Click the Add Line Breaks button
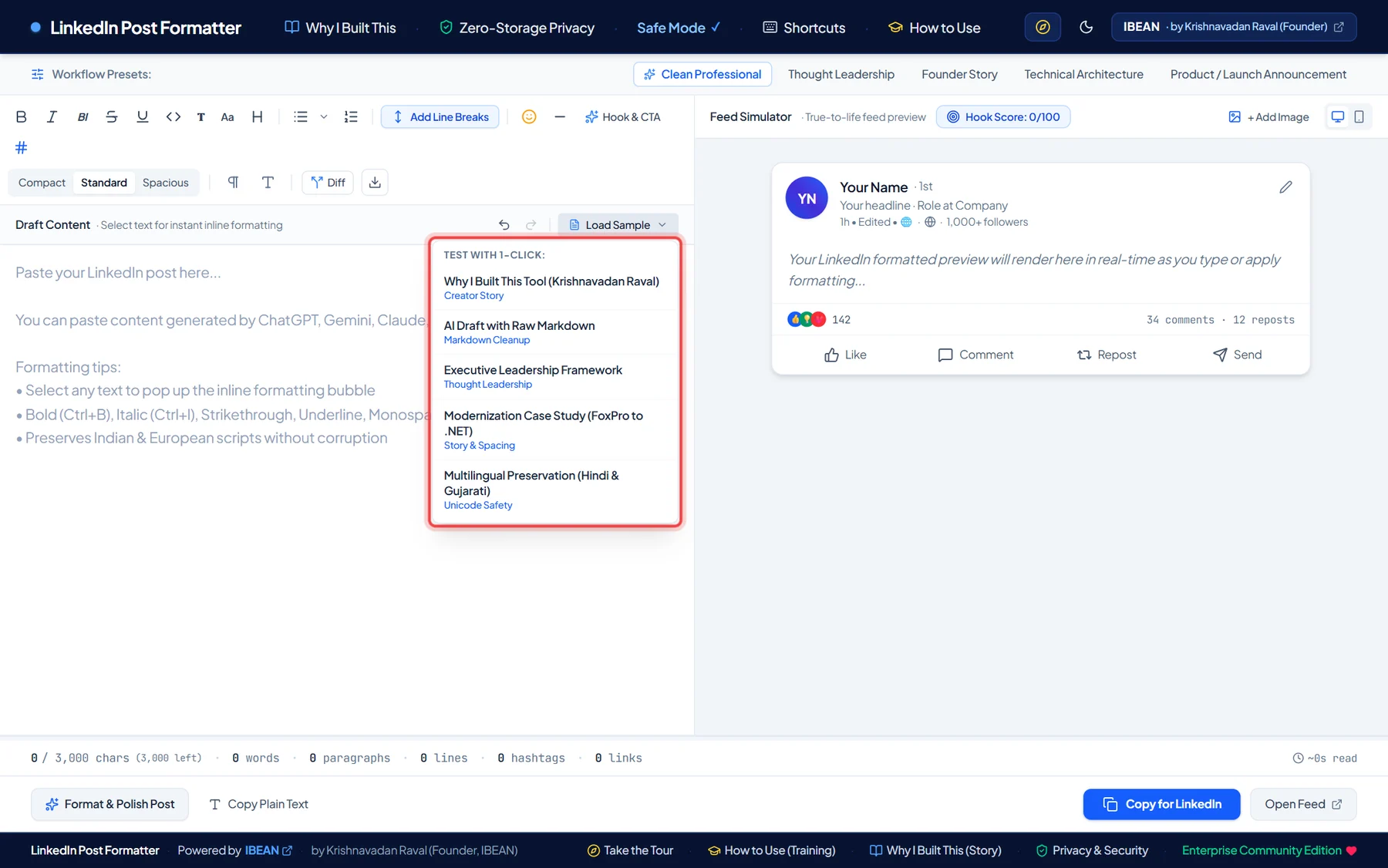Viewport: 1388px width, 868px height. (x=440, y=117)
